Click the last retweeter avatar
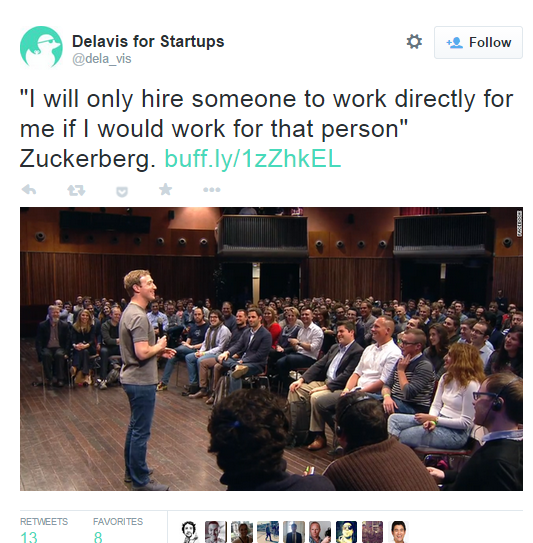The height and width of the screenshot is (543, 533). tap(399, 532)
